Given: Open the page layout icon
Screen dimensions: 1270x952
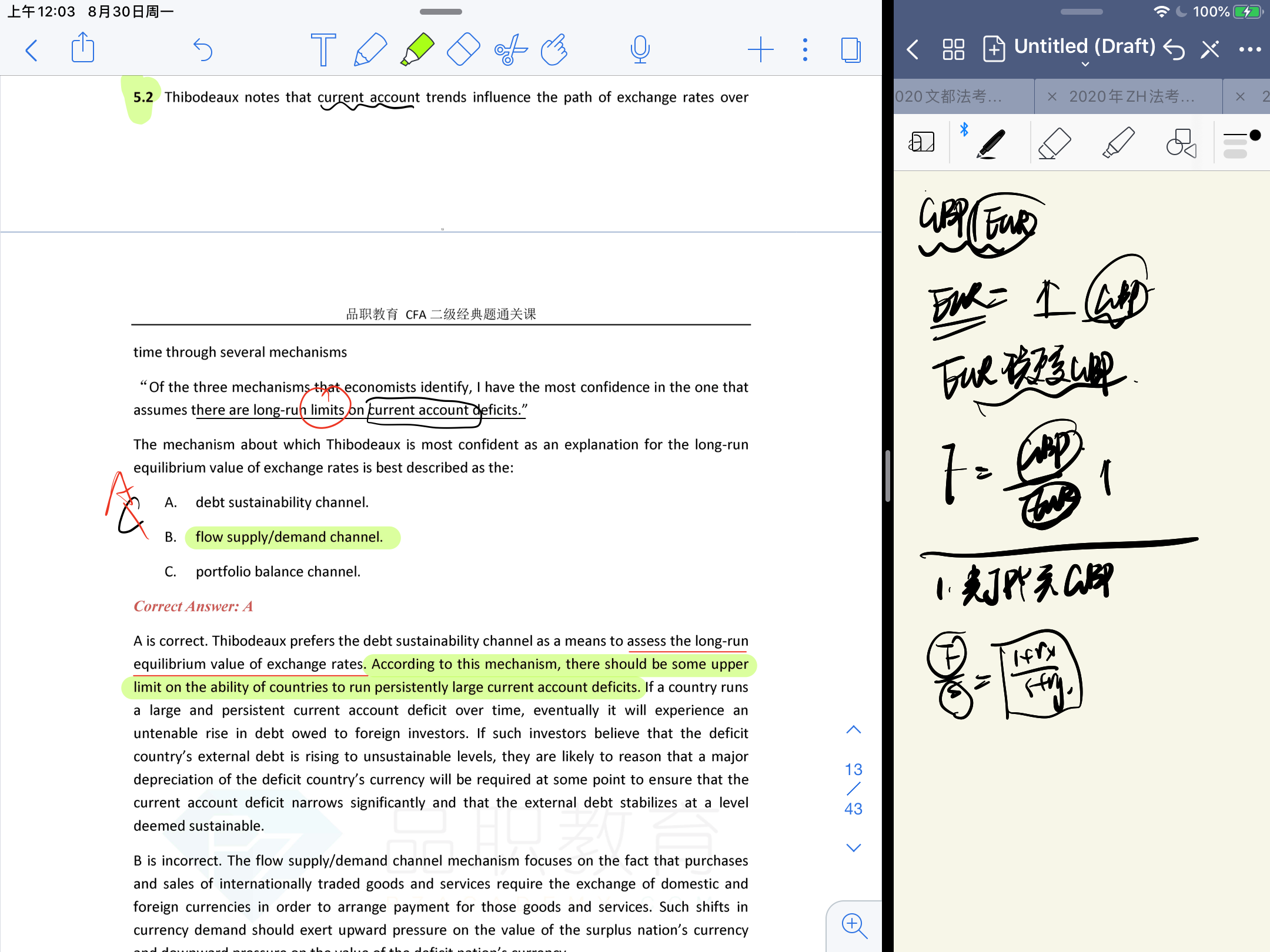Looking at the screenshot, I should pos(851,50).
